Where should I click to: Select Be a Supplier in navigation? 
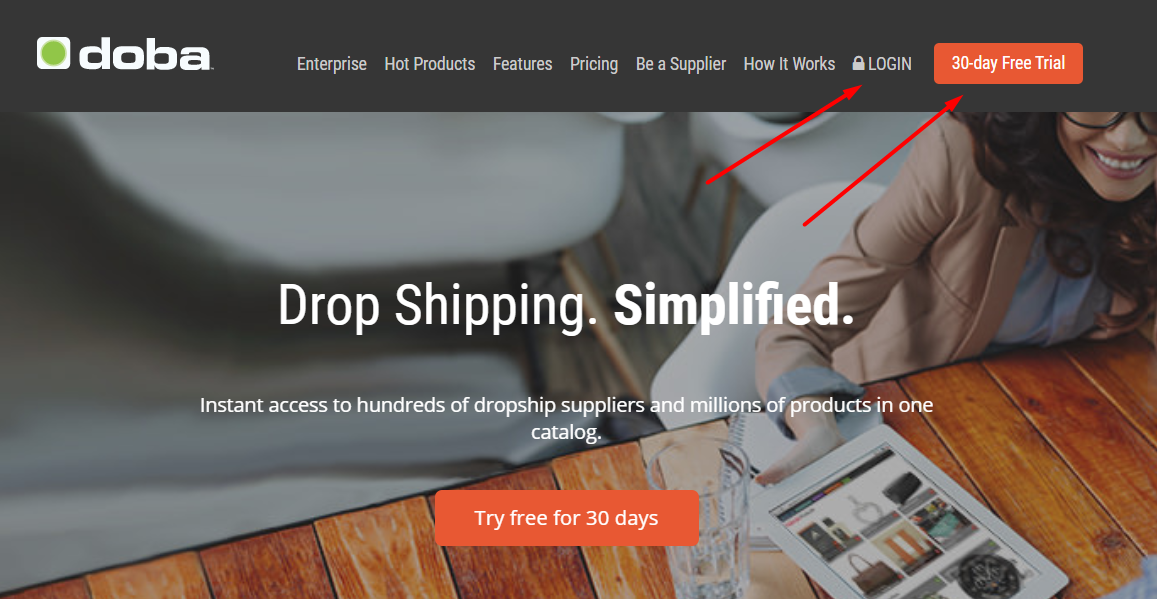coord(681,65)
